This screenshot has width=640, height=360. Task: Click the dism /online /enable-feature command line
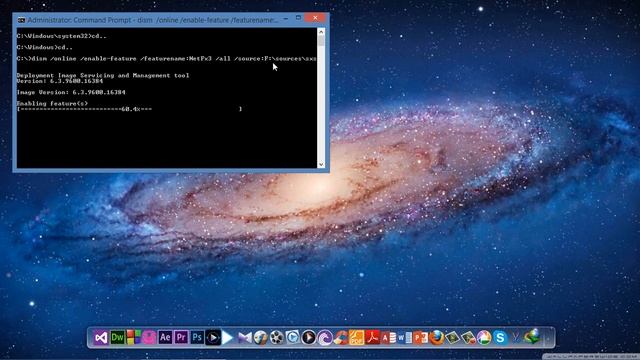pyautogui.click(x=167, y=59)
